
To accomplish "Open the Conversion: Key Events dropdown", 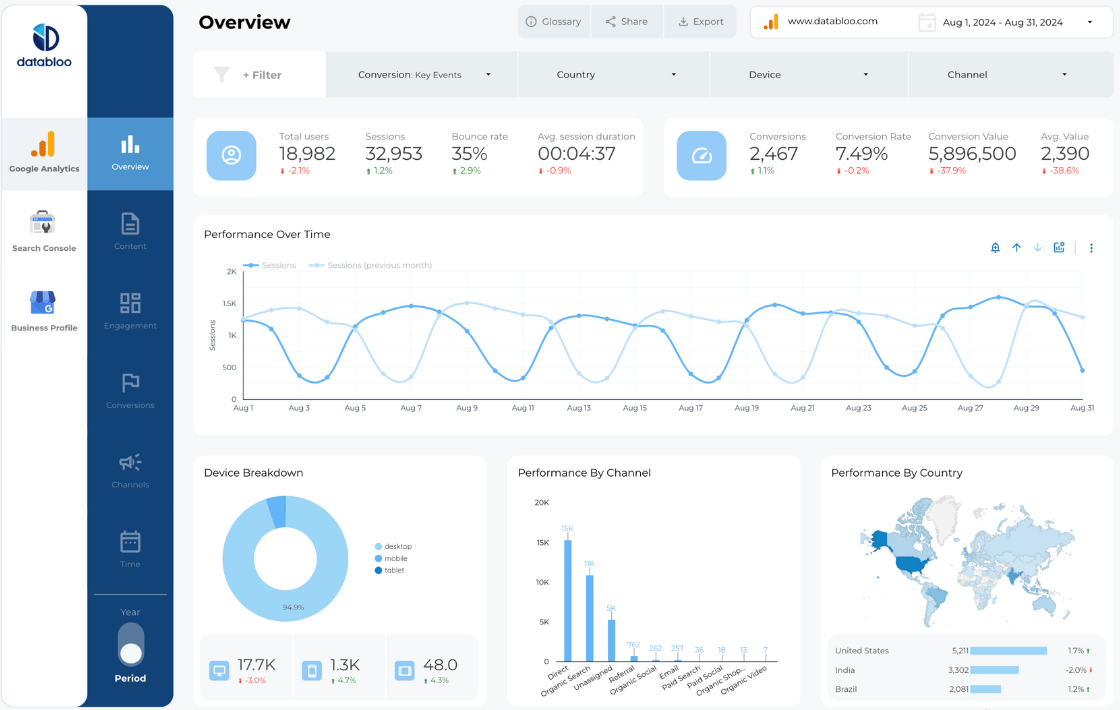I will click(421, 74).
